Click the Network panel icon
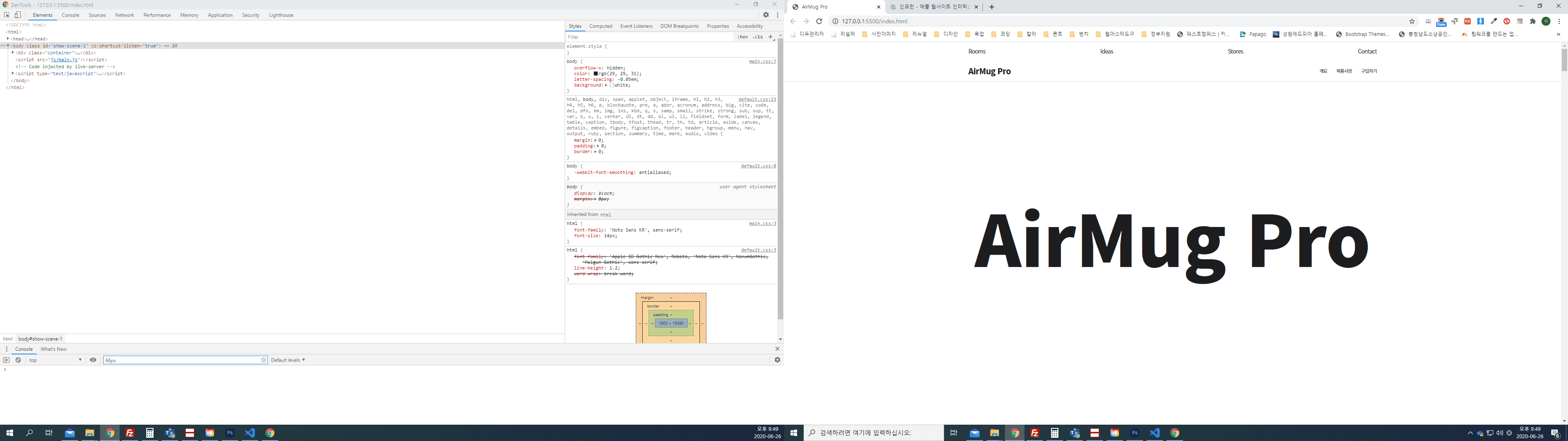Image resolution: width=1568 pixels, height=441 pixels. [x=124, y=16]
